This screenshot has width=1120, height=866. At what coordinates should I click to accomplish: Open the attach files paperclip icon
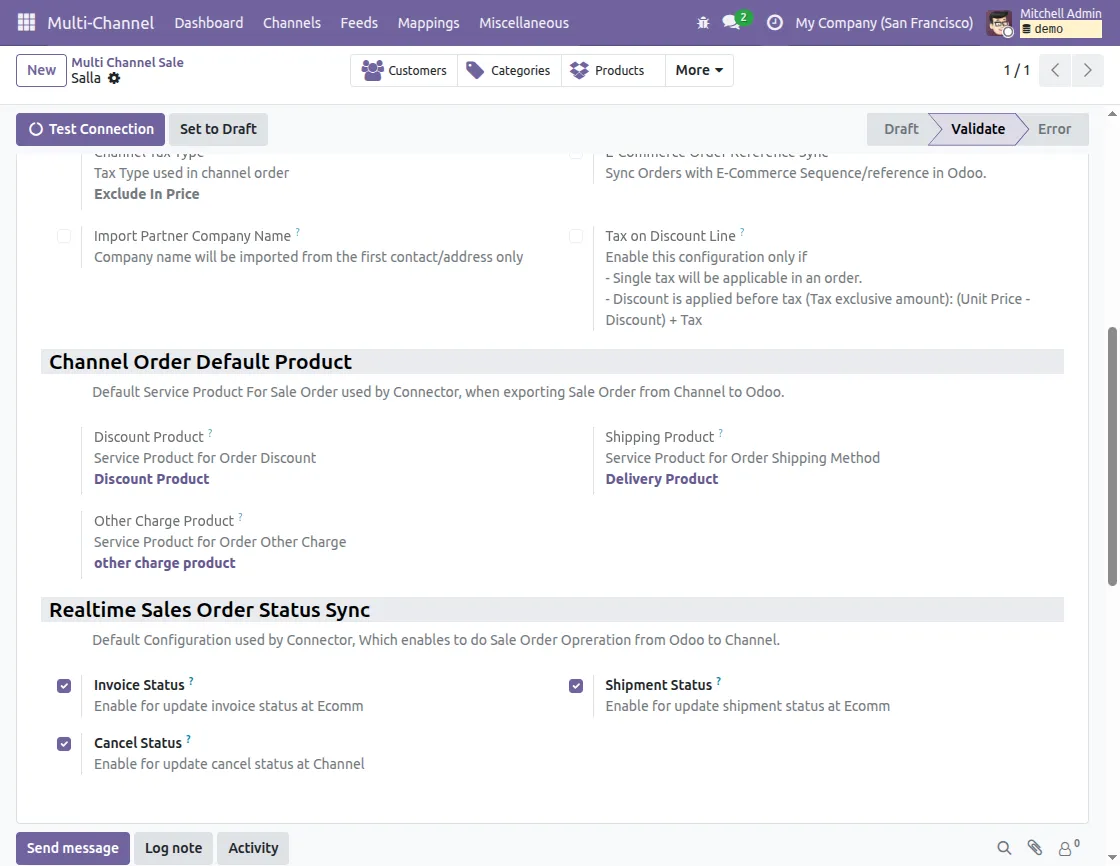click(x=1035, y=848)
